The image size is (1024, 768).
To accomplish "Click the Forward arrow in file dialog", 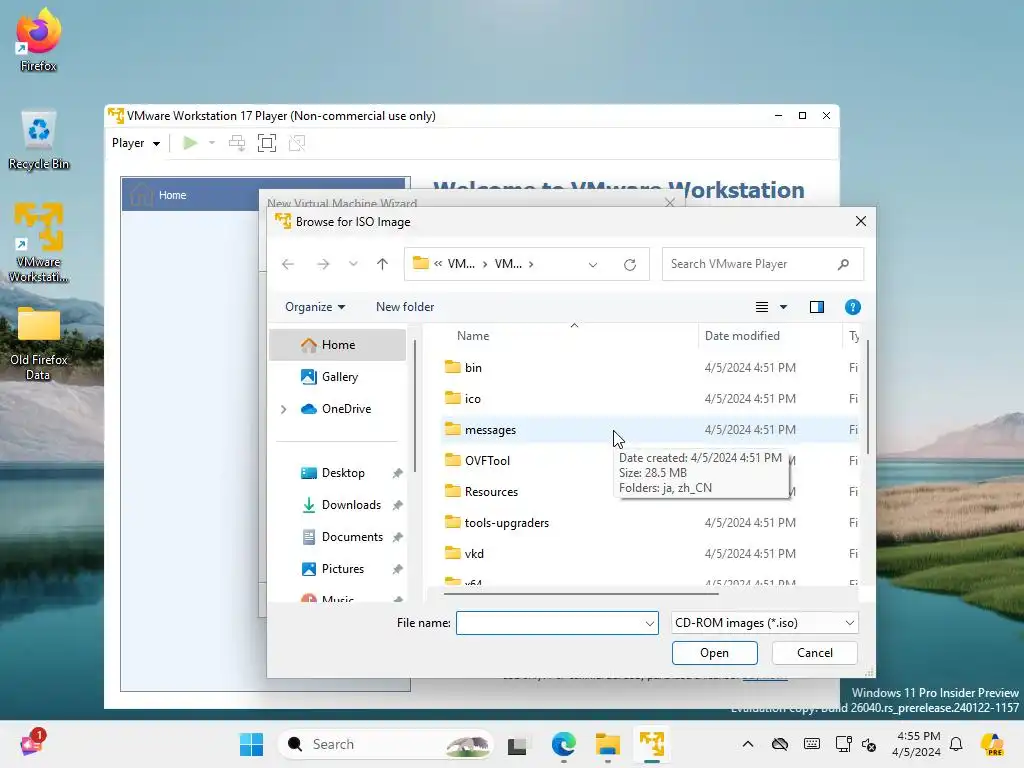I will pyautogui.click(x=323, y=264).
